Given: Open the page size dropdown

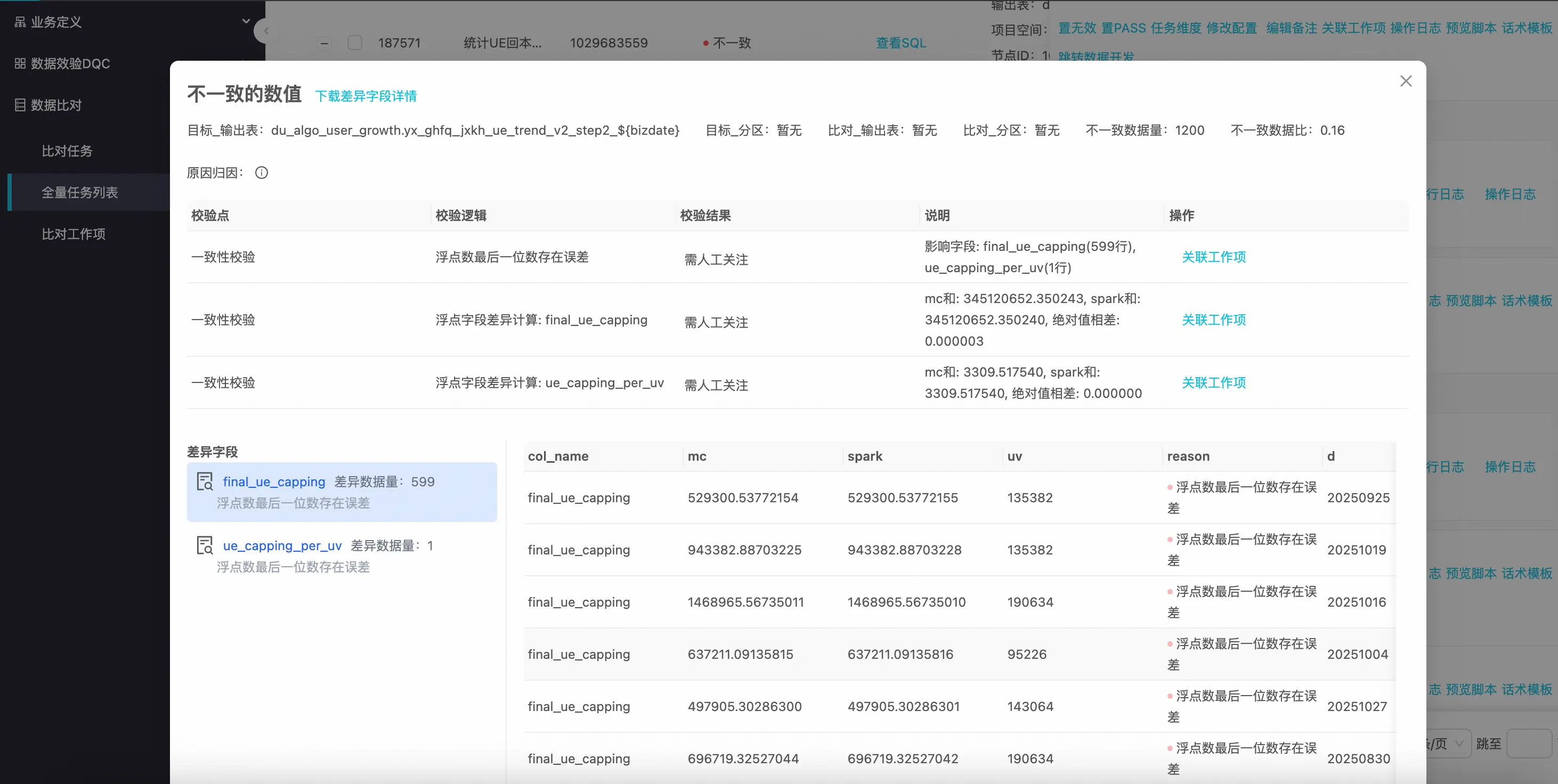Looking at the screenshot, I should [x=1449, y=744].
